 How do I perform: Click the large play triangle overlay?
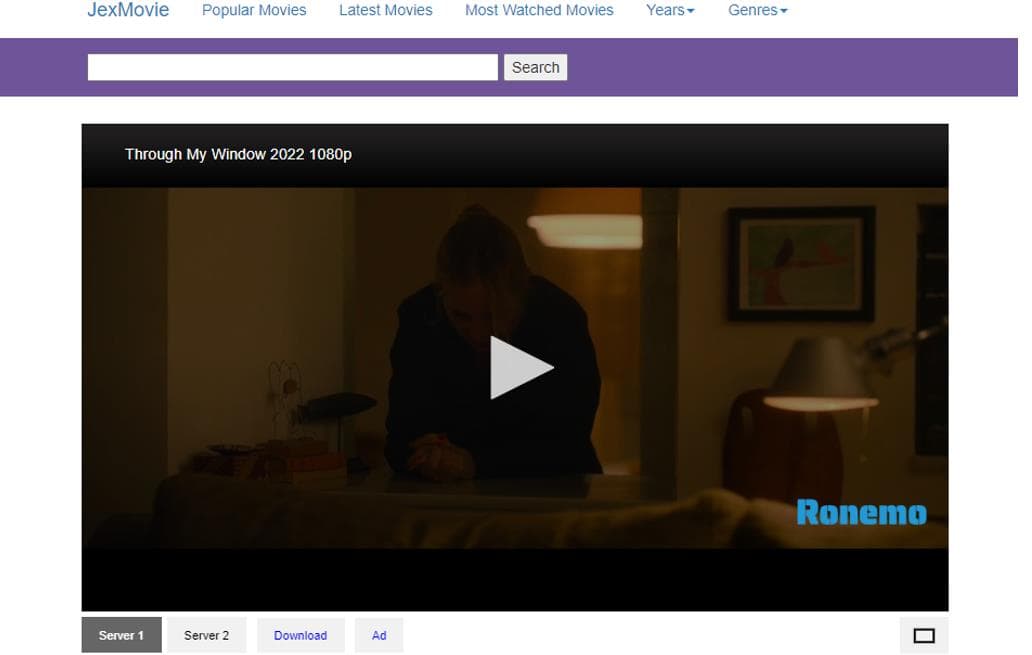pos(516,367)
